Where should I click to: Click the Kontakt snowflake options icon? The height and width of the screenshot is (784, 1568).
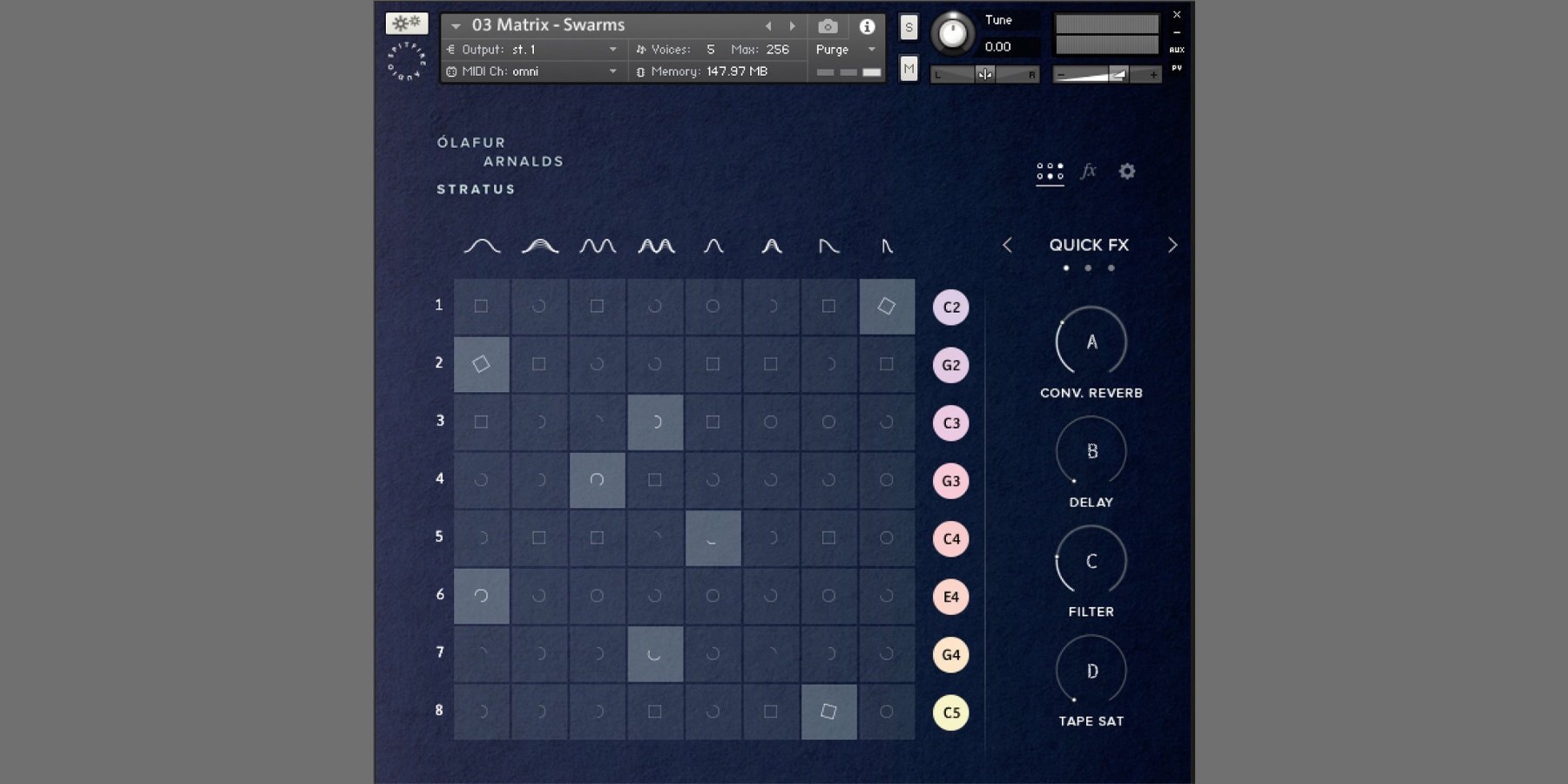(406, 24)
